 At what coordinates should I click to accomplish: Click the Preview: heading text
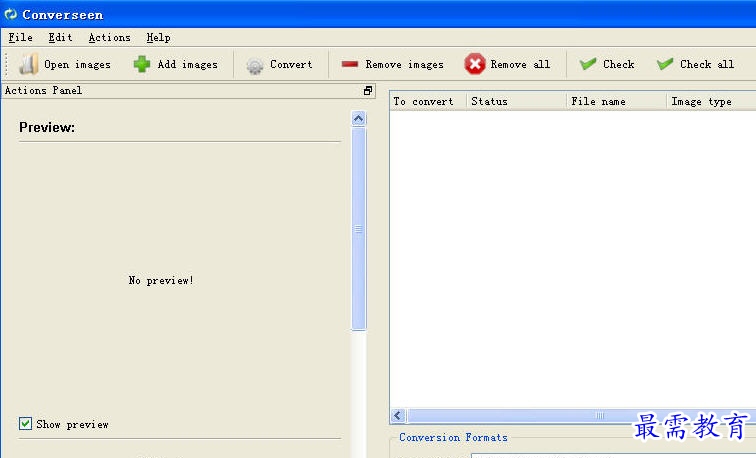(47, 127)
